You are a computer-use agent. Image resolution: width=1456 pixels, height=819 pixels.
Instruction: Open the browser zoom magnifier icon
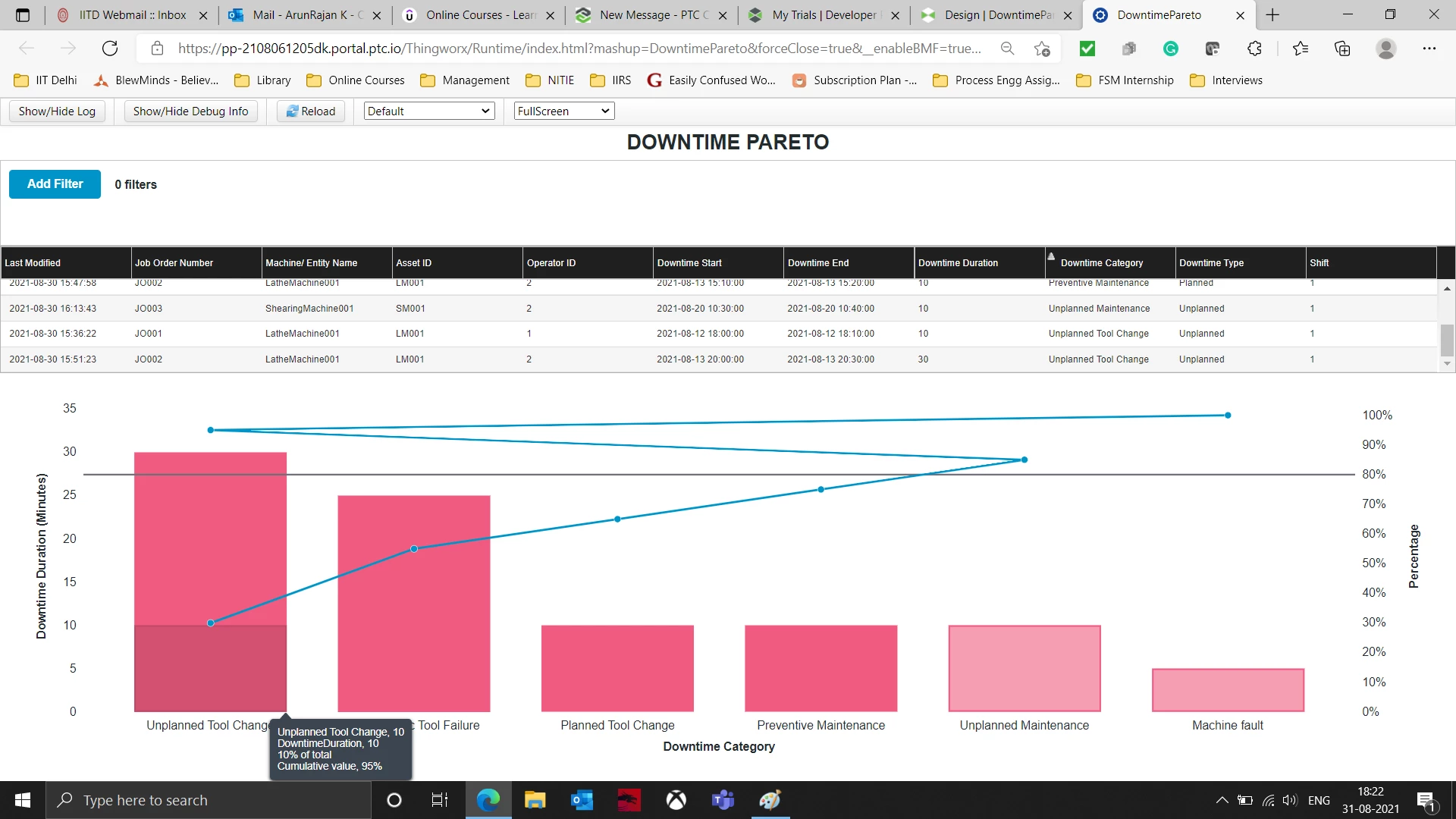pos(1007,49)
